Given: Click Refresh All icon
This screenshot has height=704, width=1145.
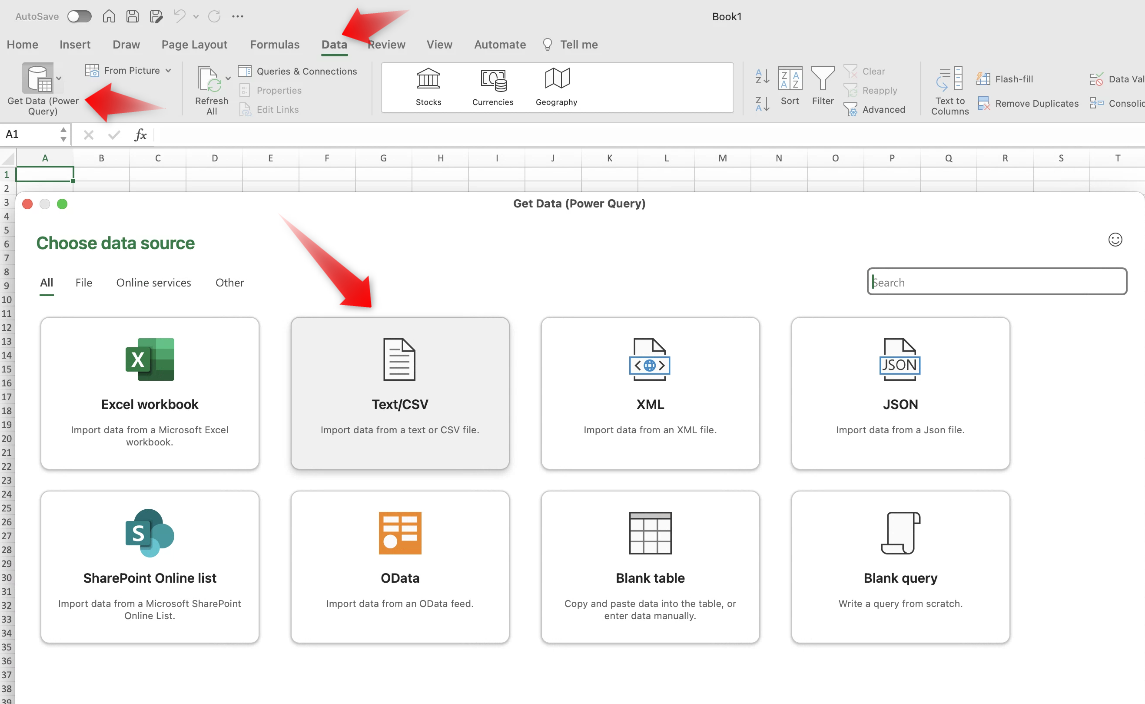Looking at the screenshot, I should point(209,80).
